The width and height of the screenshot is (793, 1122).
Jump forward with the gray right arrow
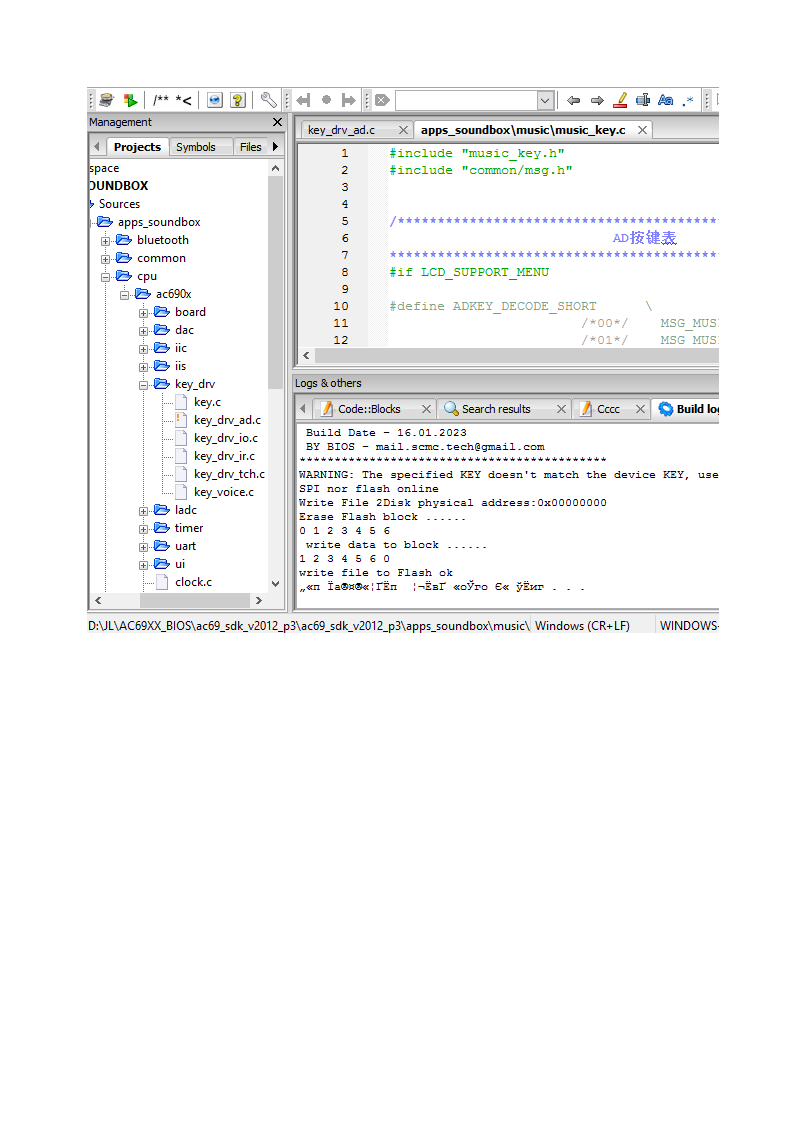pyautogui.click(x=349, y=100)
